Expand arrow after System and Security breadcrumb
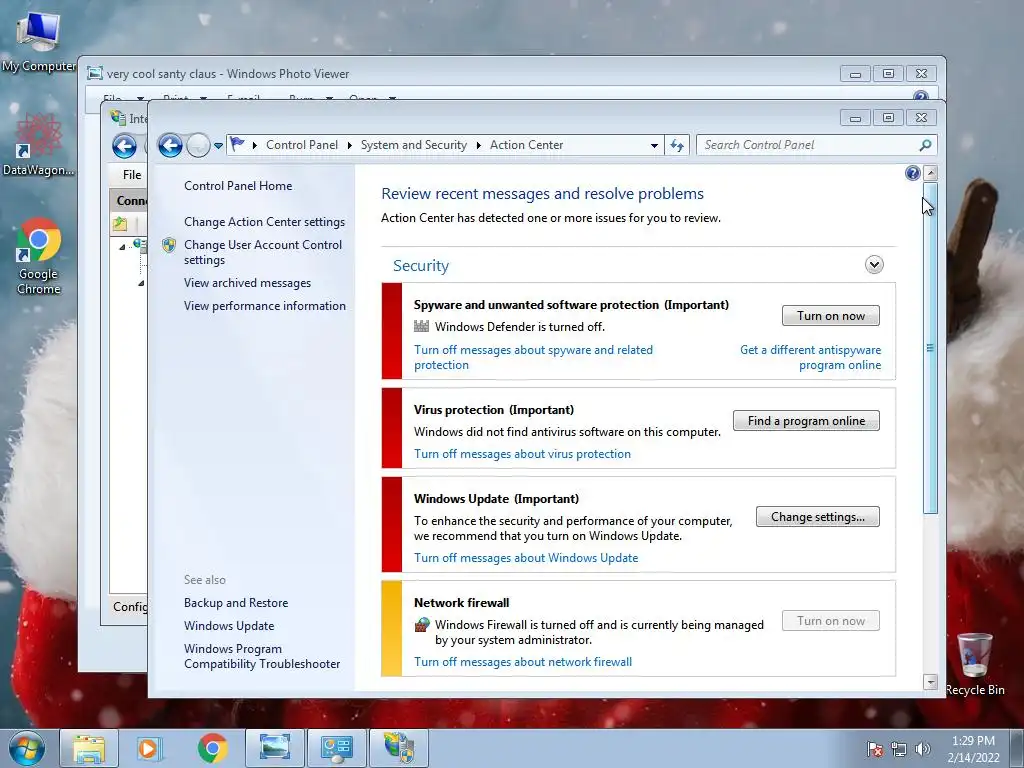The image size is (1024, 768). [x=479, y=145]
